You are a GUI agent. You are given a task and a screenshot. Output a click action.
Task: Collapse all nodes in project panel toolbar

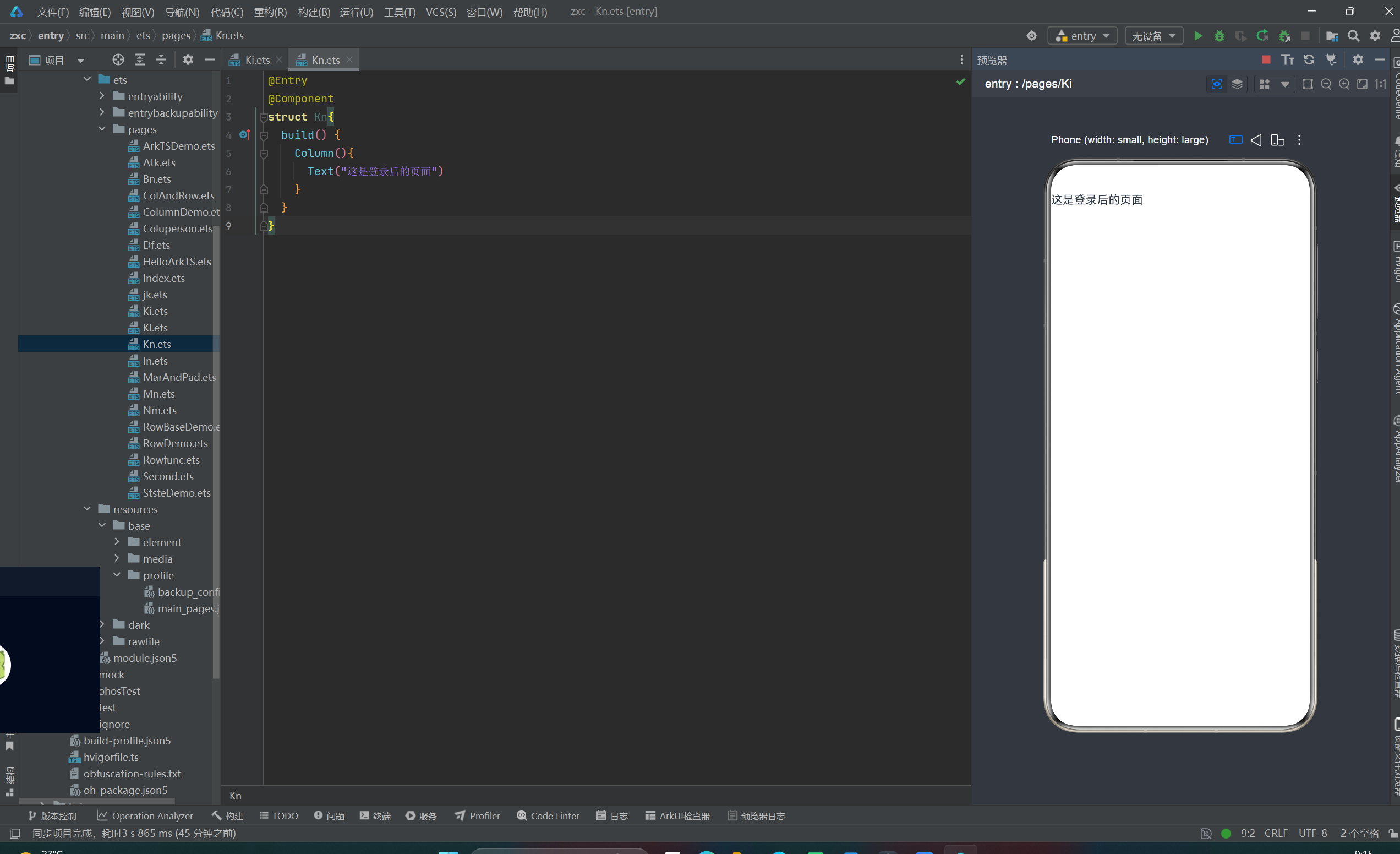pyautogui.click(x=161, y=59)
